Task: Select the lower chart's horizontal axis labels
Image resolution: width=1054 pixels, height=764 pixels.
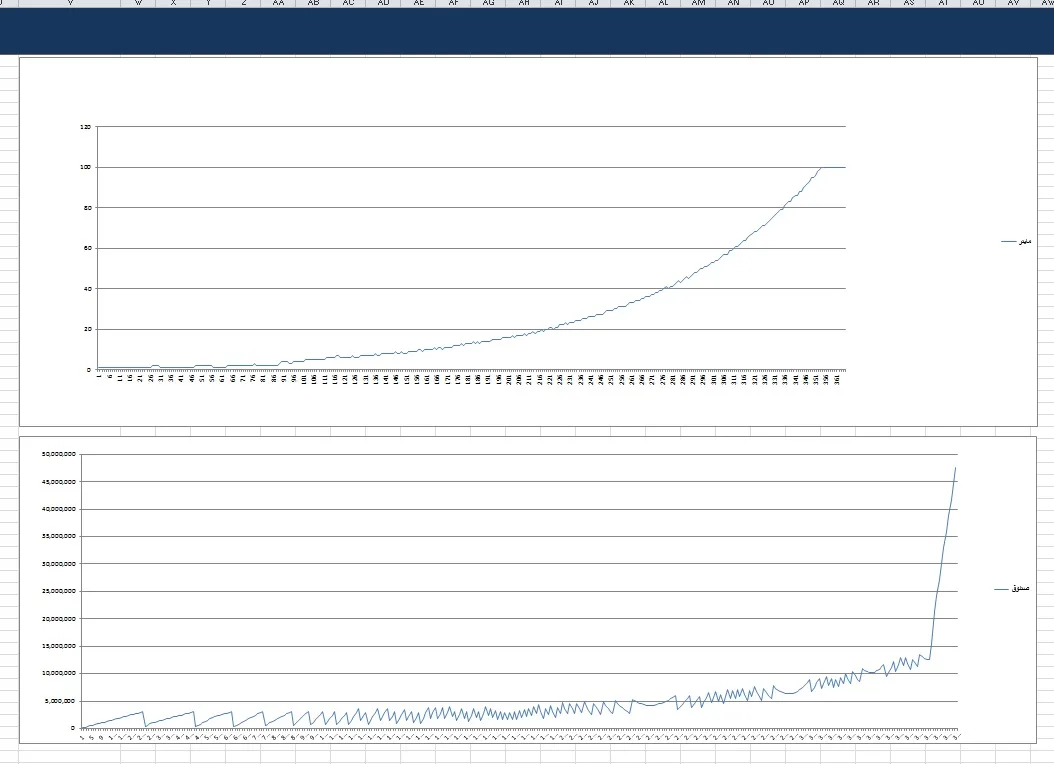Action: point(520,737)
